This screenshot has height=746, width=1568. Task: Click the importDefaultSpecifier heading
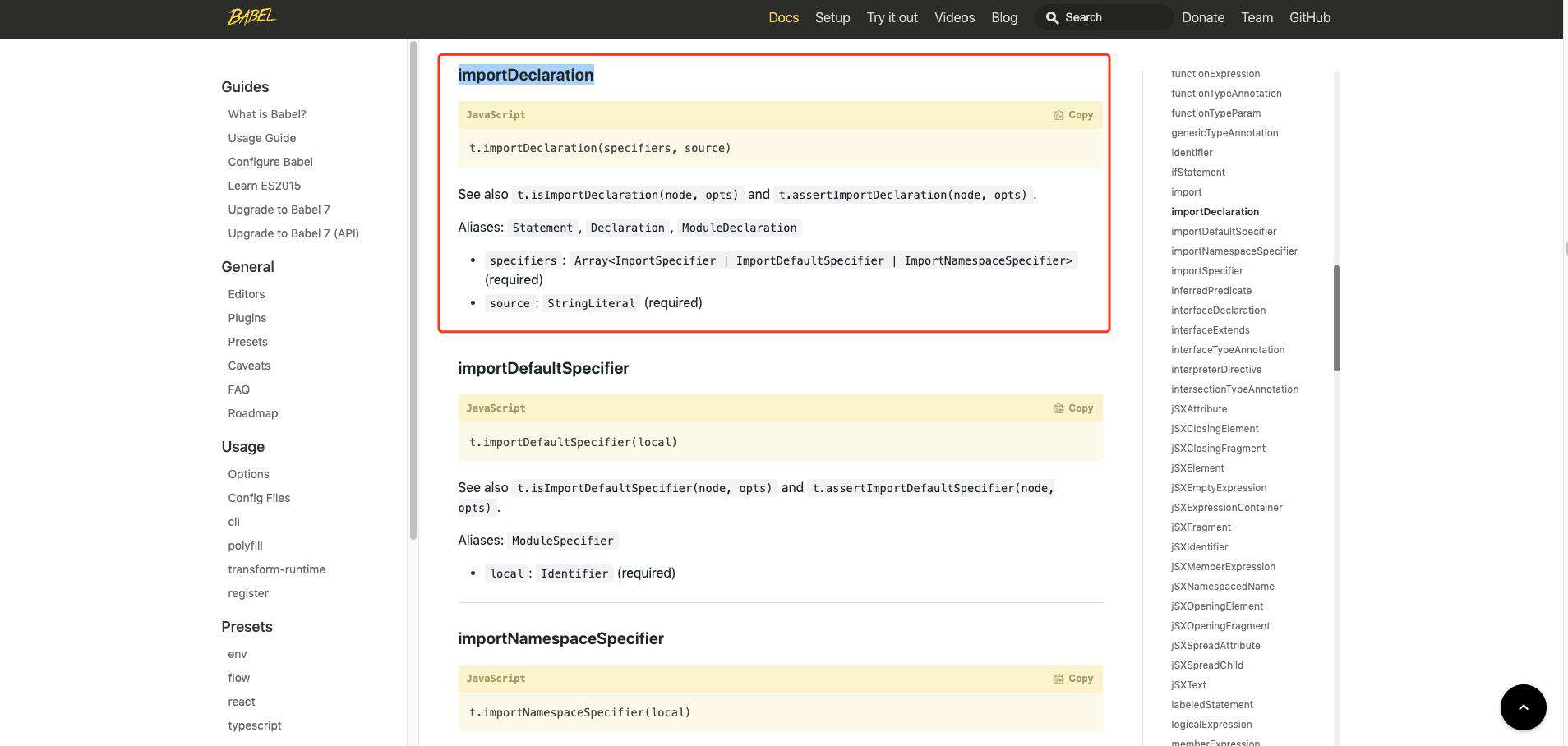click(543, 368)
